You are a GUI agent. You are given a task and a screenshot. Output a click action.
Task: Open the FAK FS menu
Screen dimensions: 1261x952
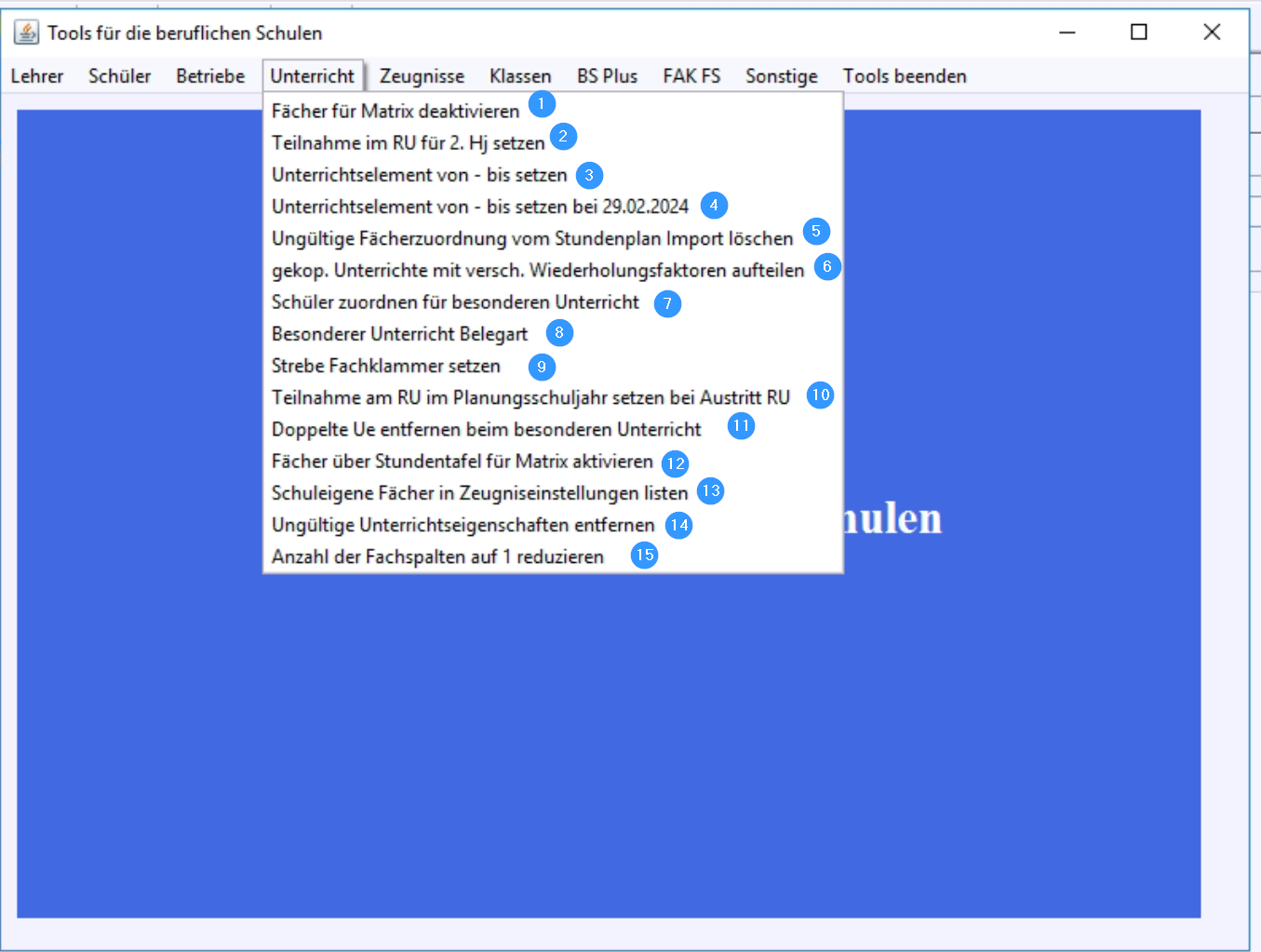[x=691, y=76]
